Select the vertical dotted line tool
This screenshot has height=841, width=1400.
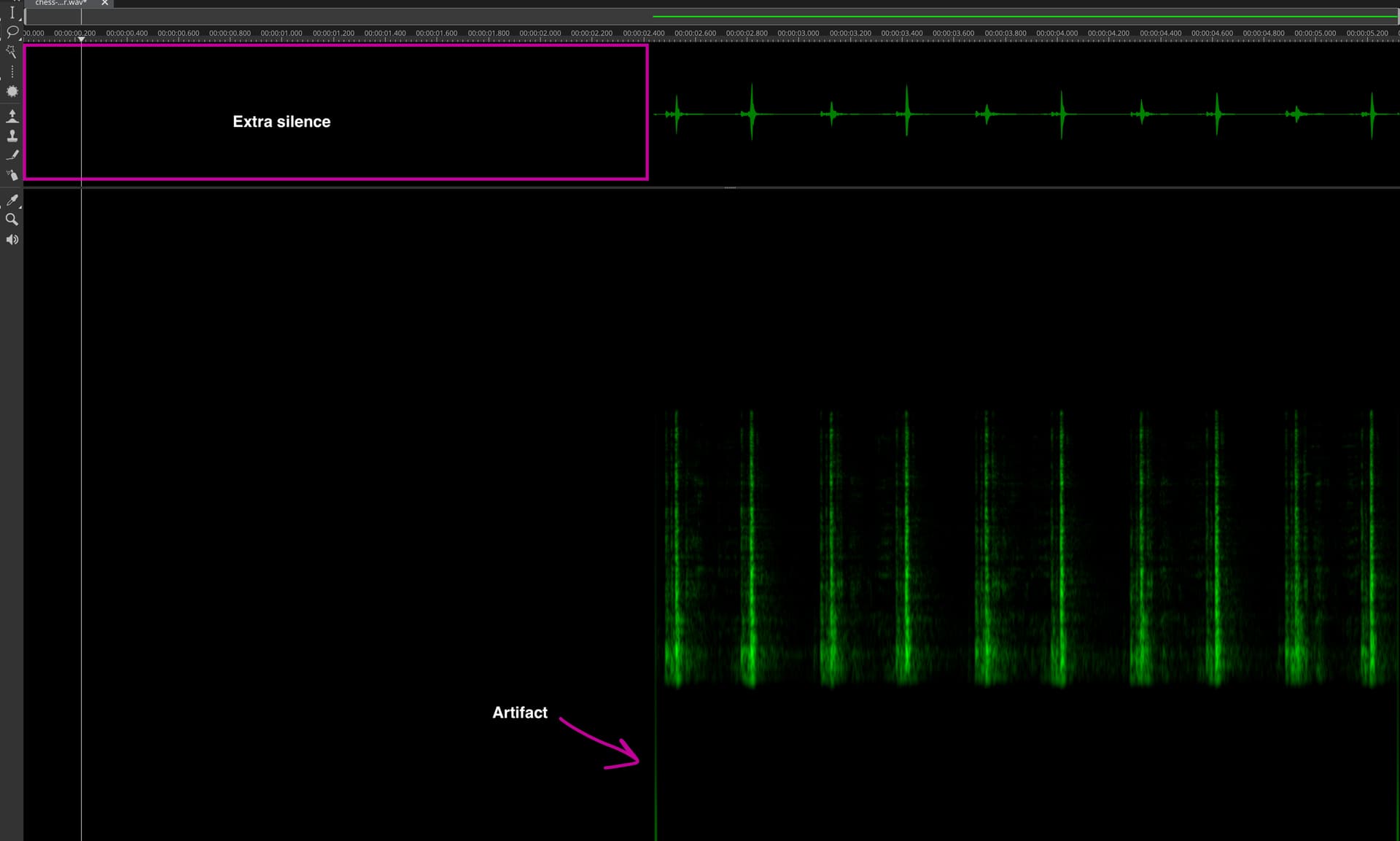[x=12, y=71]
